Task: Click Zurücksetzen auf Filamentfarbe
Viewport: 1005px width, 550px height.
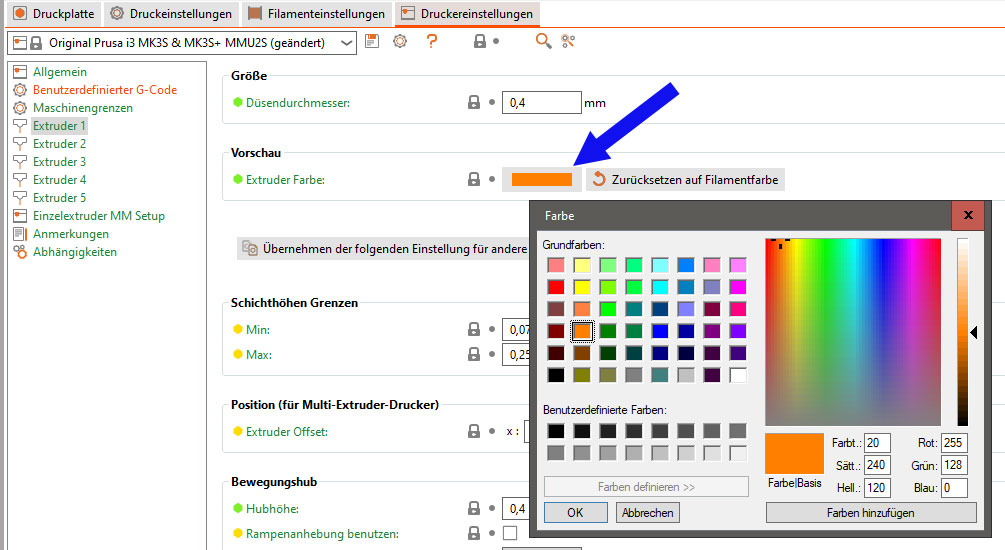Action: click(x=685, y=180)
